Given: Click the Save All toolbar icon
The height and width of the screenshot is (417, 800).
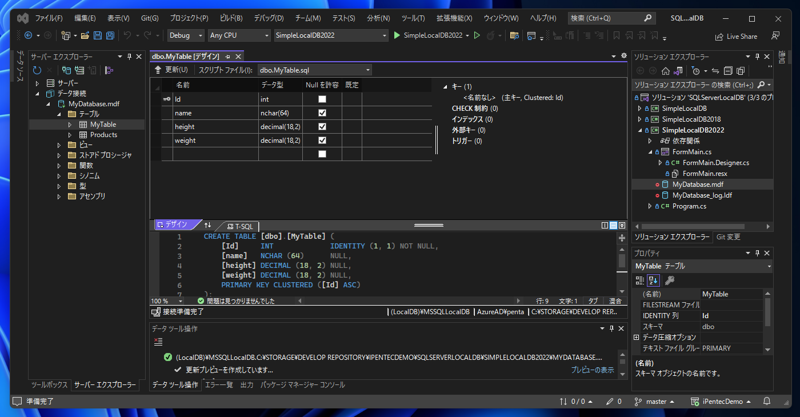Looking at the screenshot, I should pyautogui.click(x=110, y=36).
